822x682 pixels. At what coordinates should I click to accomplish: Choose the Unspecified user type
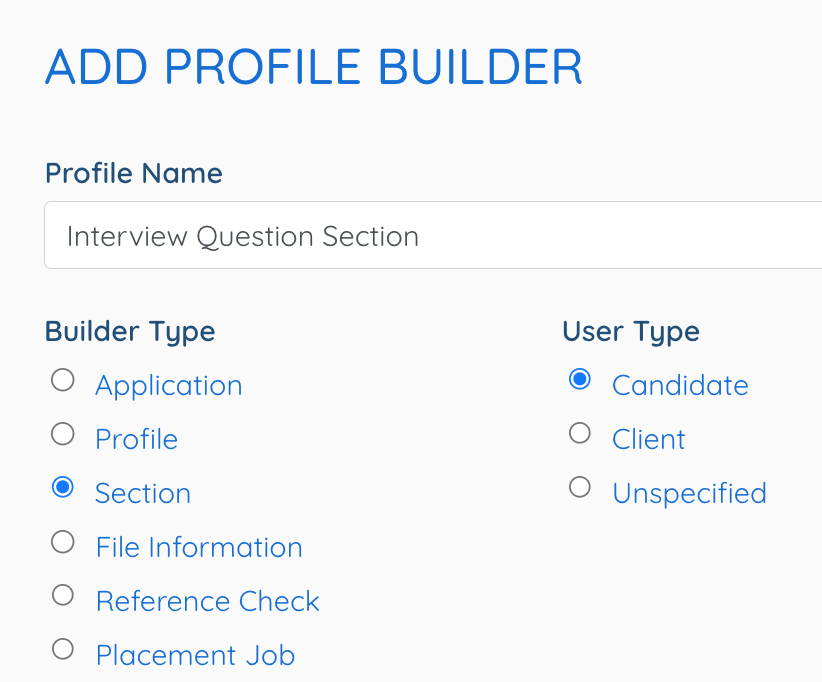[x=580, y=487]
